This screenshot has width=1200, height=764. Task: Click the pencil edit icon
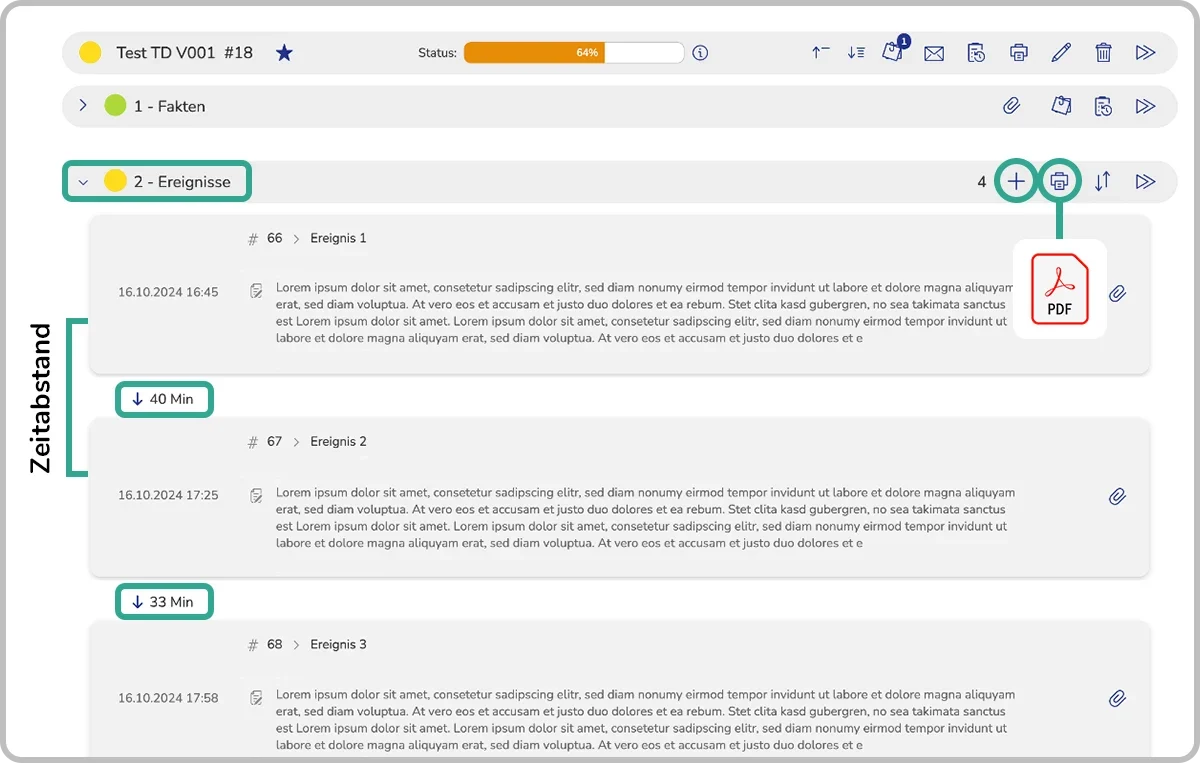(1061, 53)
